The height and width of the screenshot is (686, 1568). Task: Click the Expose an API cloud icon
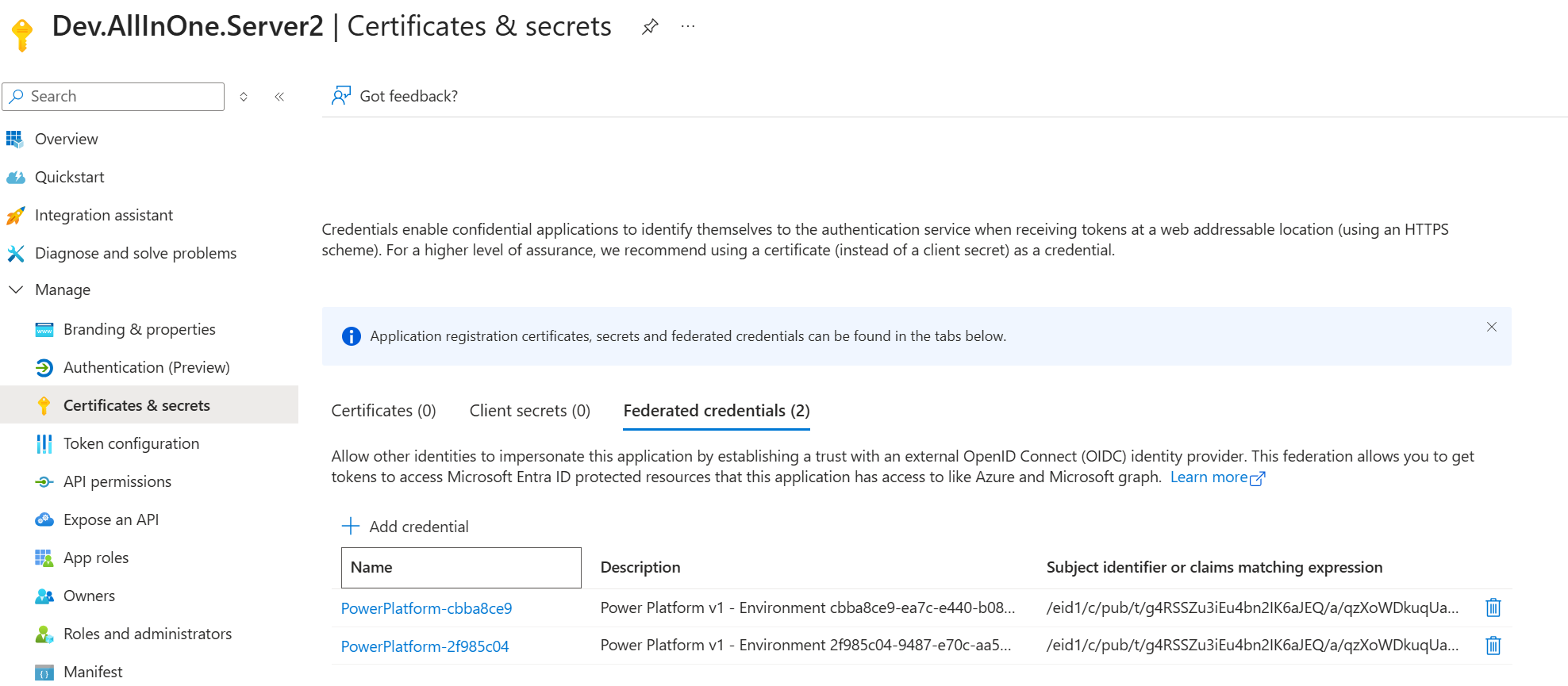(x=44, y=519)
